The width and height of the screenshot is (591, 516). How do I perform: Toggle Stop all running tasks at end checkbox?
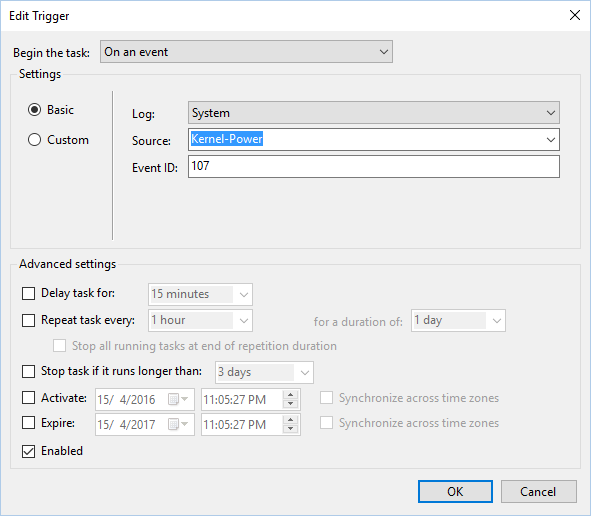[x=60, y=346]
